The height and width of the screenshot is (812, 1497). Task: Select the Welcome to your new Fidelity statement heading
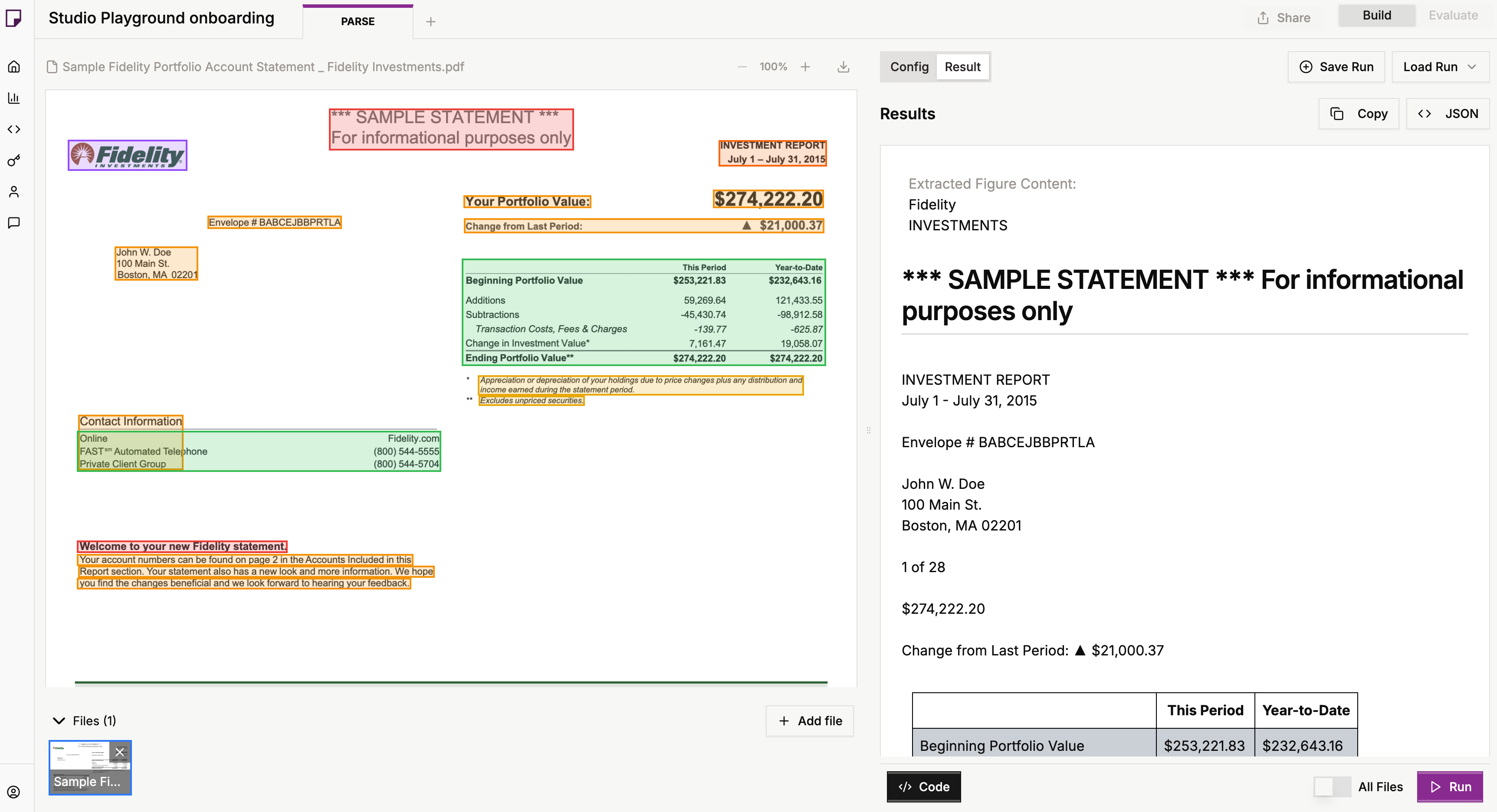(x=183, y=546)
